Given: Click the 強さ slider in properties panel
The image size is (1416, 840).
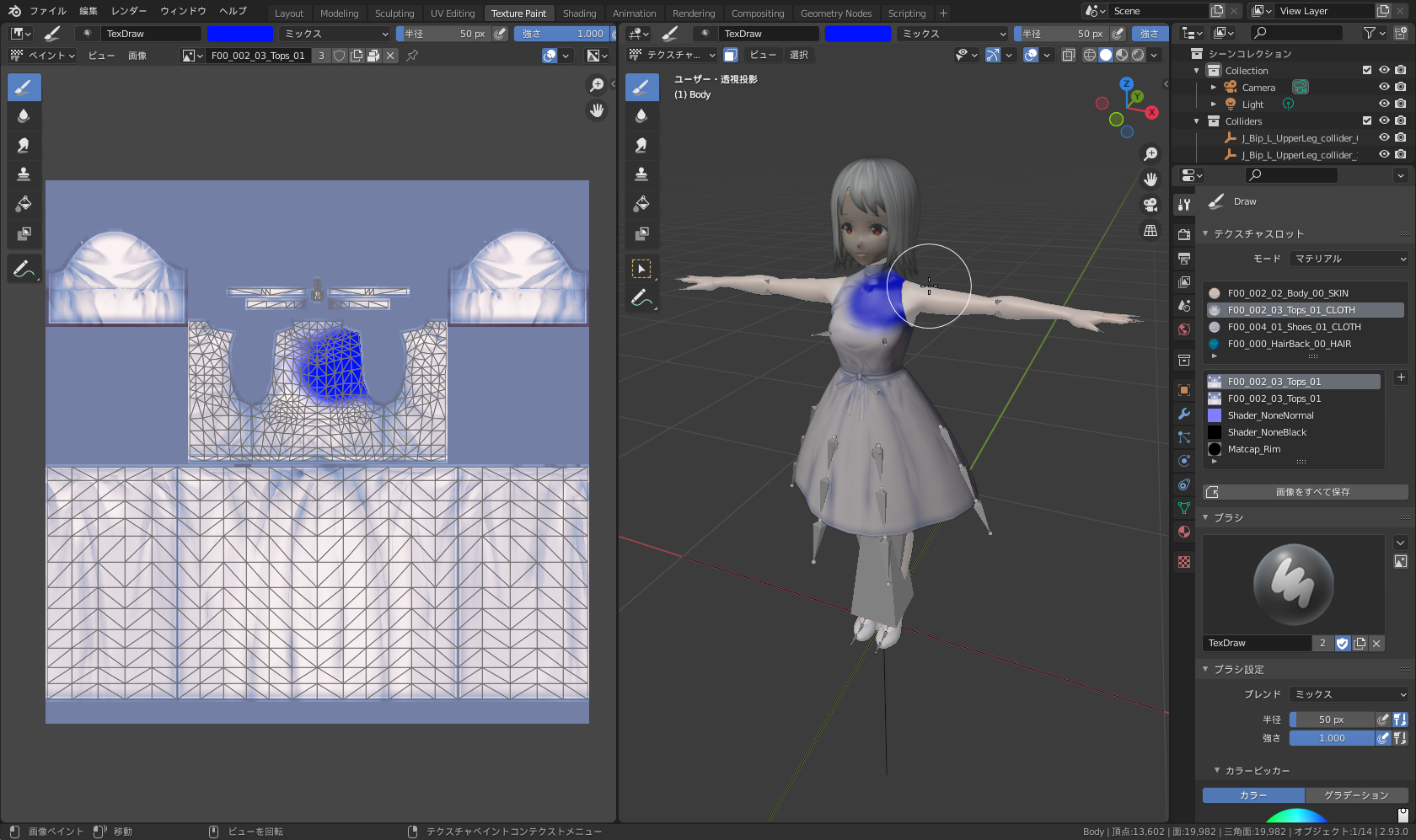Looking at the screenshot, I should (1332, 738).
